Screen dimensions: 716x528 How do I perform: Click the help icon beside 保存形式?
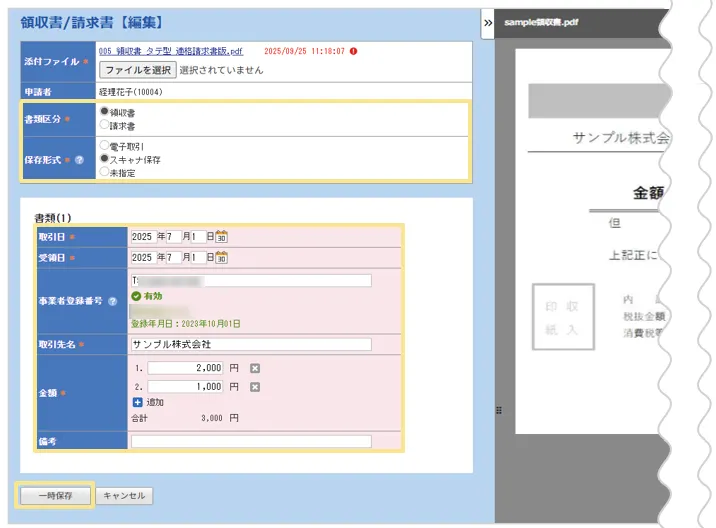coord(79,160)
